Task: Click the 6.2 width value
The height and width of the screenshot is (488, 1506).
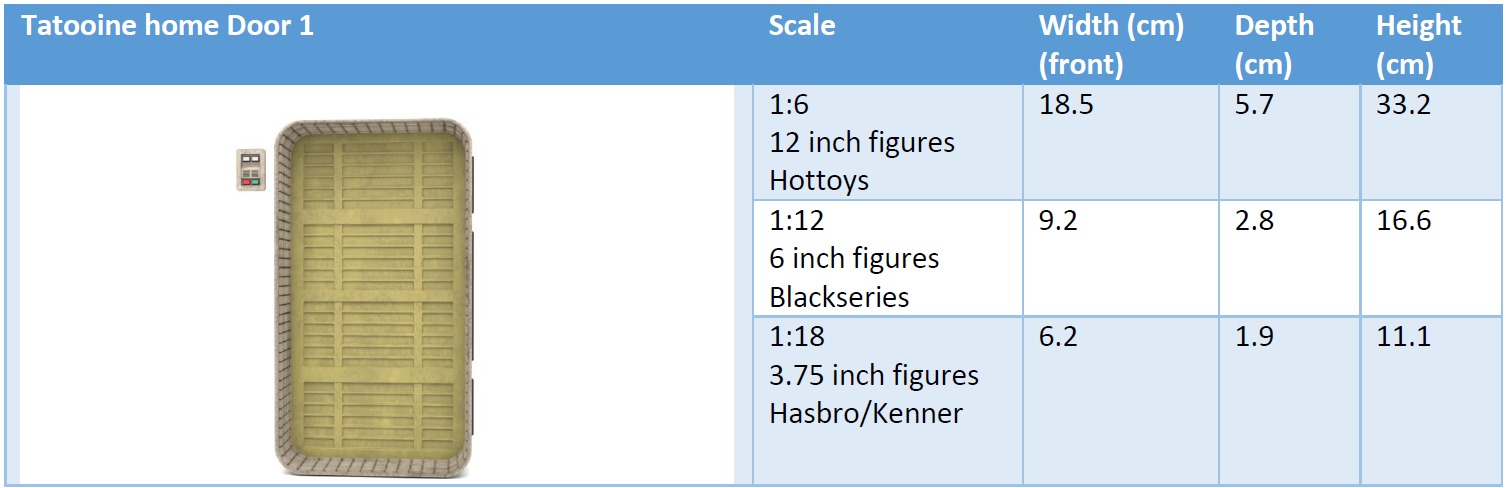Action: [1058, 336]
